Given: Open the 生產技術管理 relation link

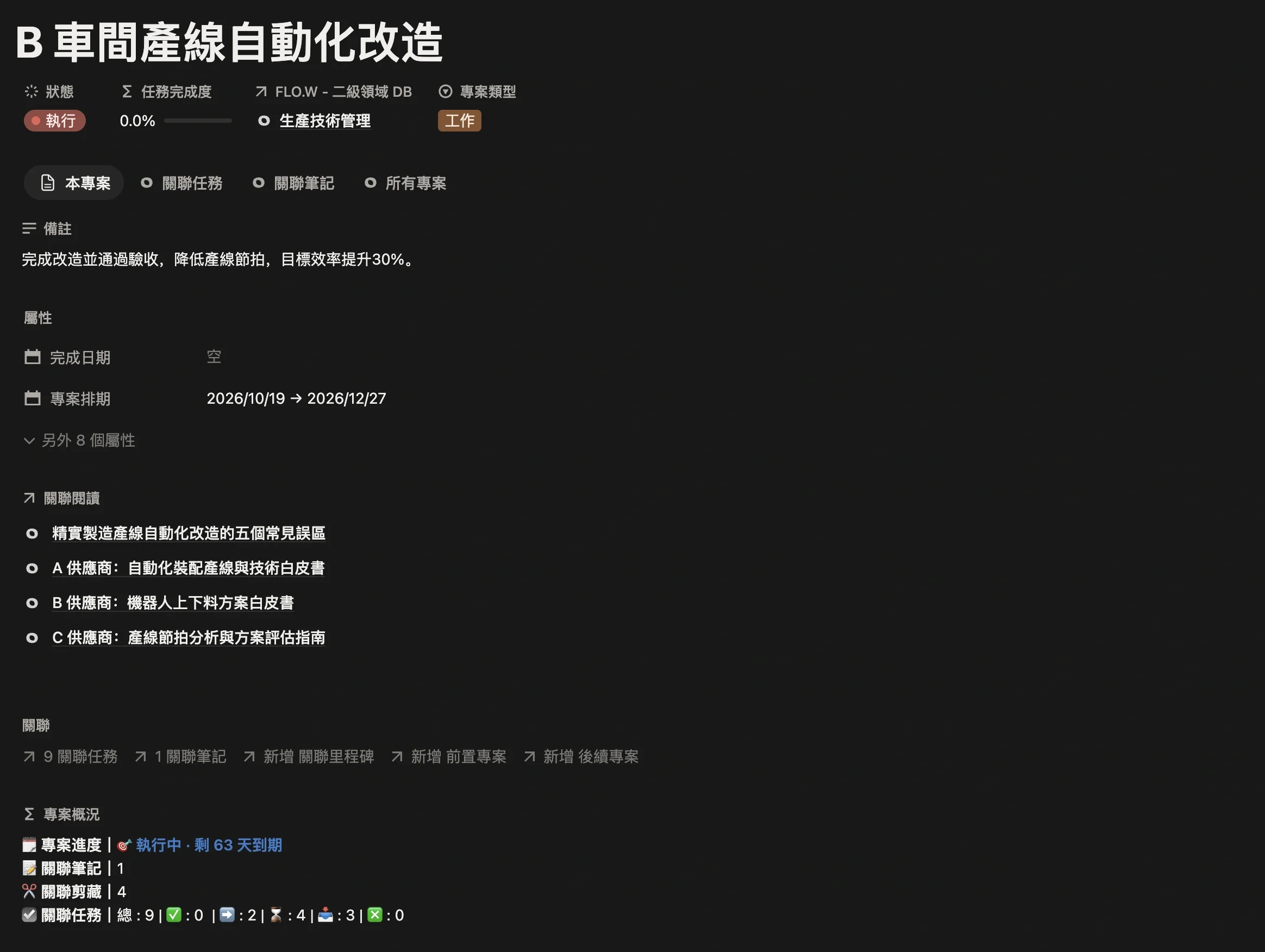Looking at the screenshot, I should click(x=325, y=121).
